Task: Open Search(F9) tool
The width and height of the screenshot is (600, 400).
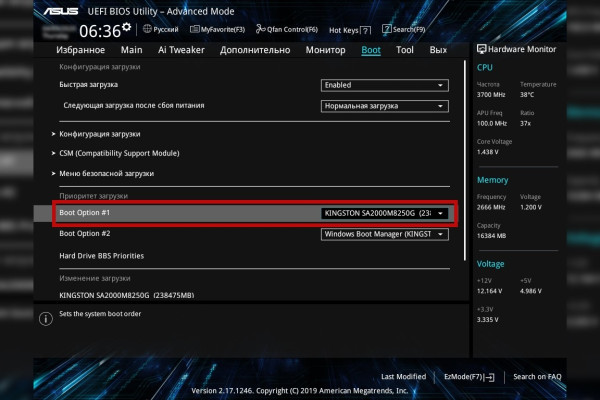Action: [x=403, y=29]
